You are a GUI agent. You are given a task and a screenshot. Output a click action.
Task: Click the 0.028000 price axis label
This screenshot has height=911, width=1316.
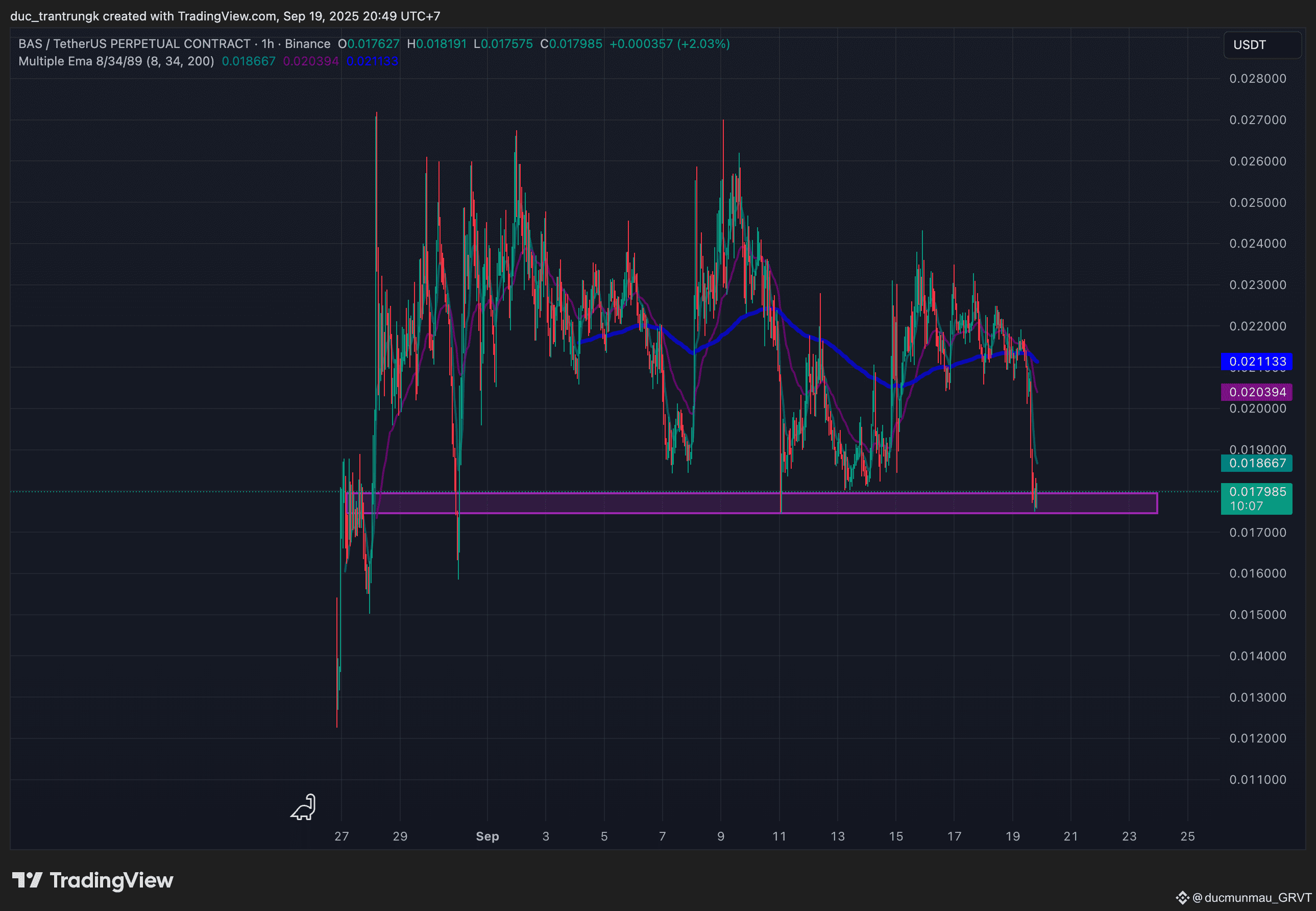[1258, 79]
